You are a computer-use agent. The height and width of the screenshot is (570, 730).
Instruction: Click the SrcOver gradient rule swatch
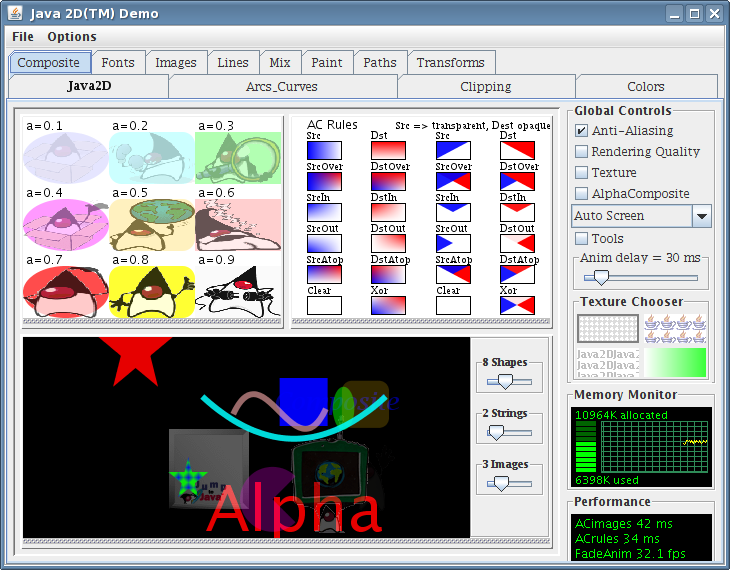323,181
